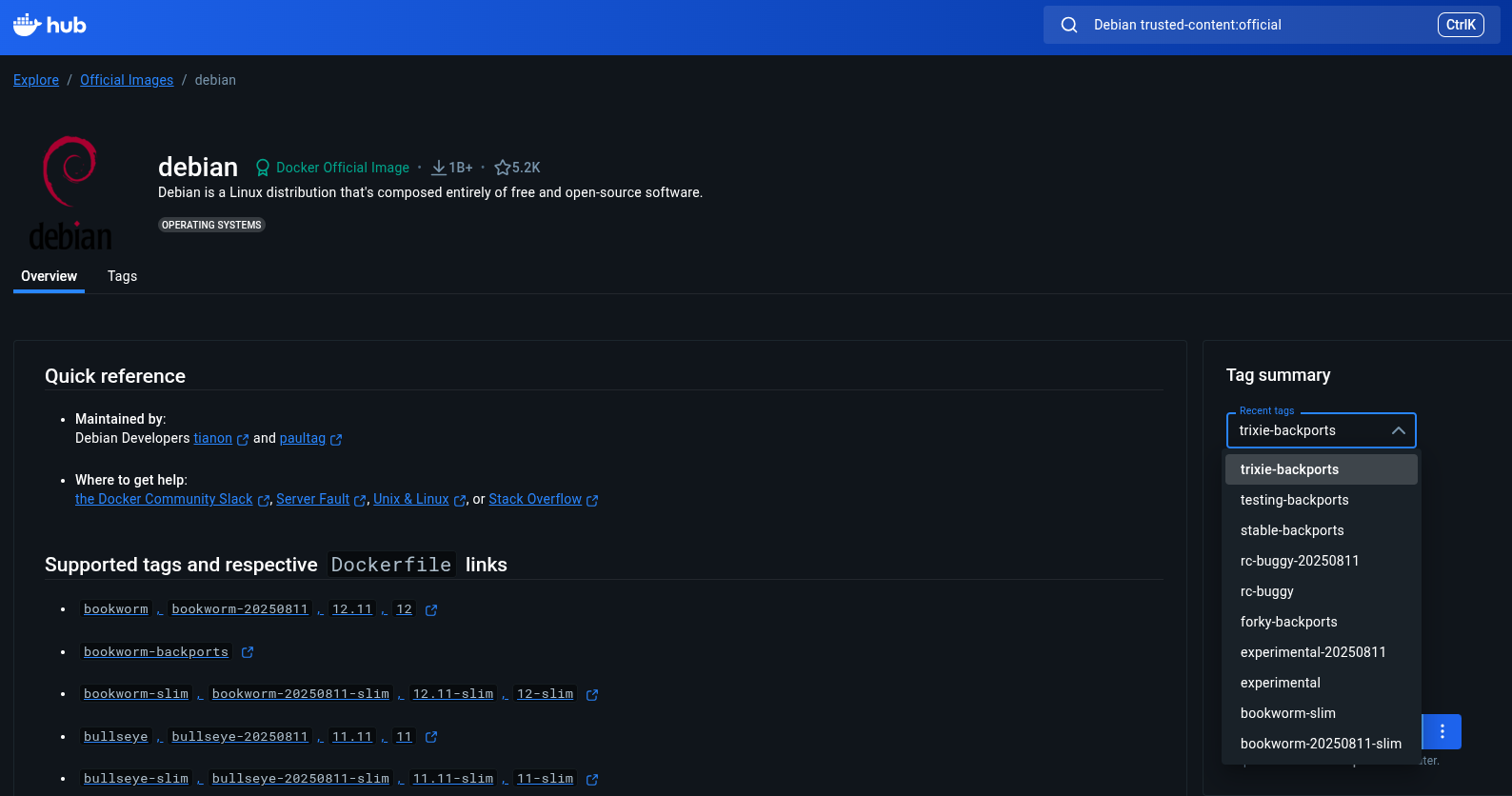
Task: Select experimental-20250811 from the dropdown
Action: pyautogui.click(x=1322, y=652)
